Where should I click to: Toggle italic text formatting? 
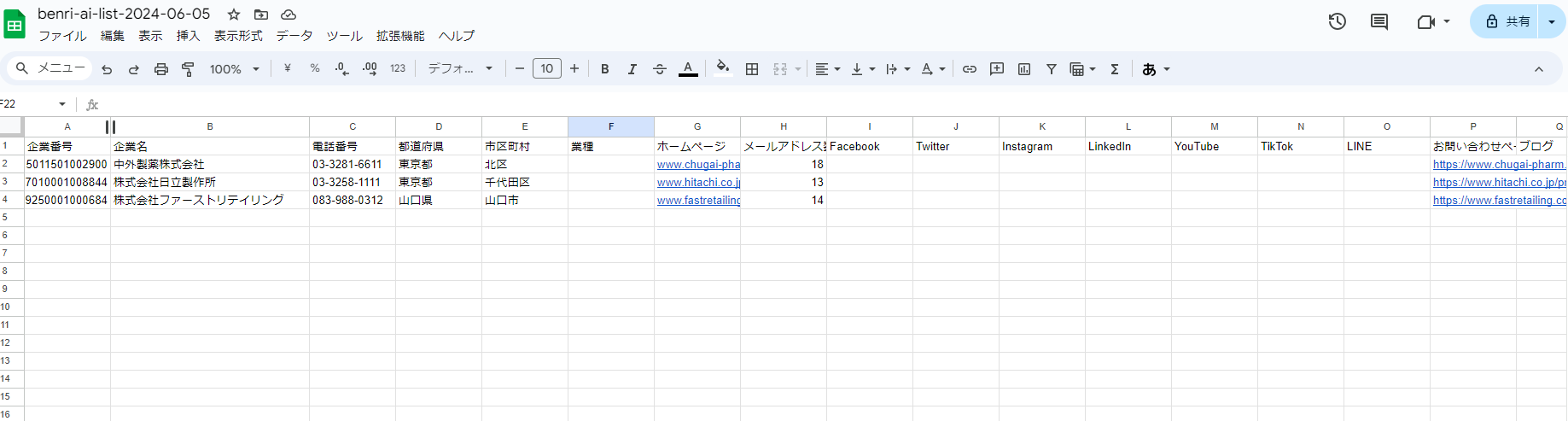pos(632,69)
